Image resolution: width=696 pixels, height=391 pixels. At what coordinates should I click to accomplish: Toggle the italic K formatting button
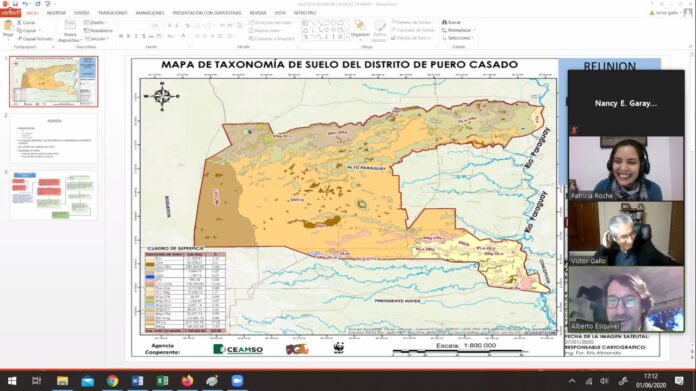pos(128,36)
